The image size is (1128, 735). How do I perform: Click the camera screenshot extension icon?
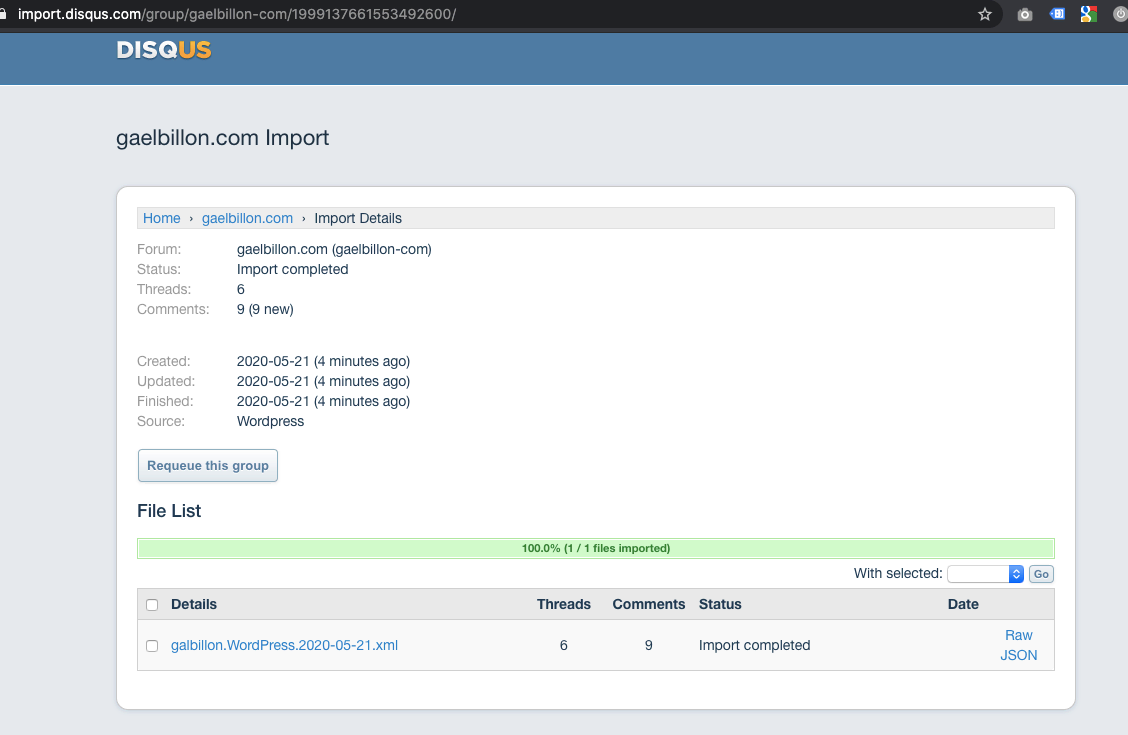coord(1023,14)
